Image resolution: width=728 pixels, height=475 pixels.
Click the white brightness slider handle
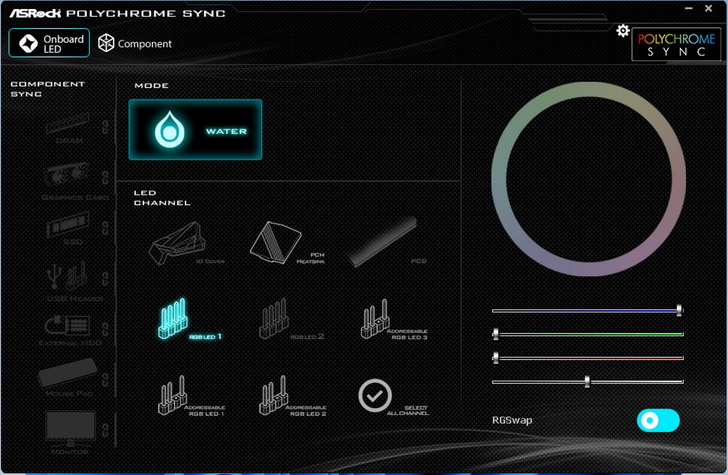coord(587,381)
